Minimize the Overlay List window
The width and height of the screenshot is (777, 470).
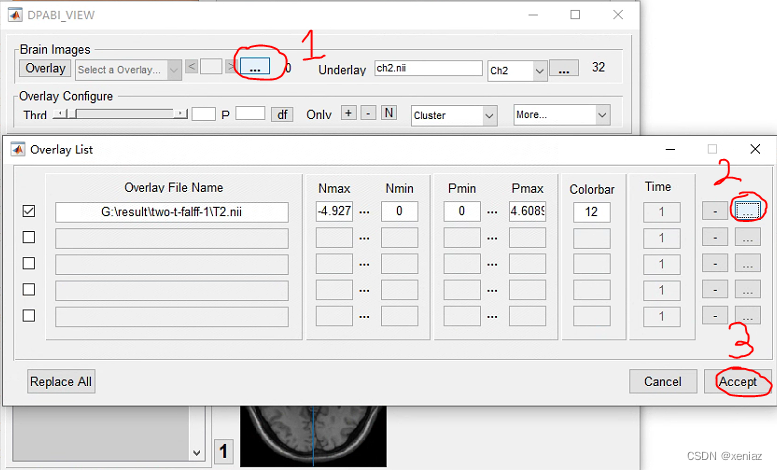click(x=670, y=149)
